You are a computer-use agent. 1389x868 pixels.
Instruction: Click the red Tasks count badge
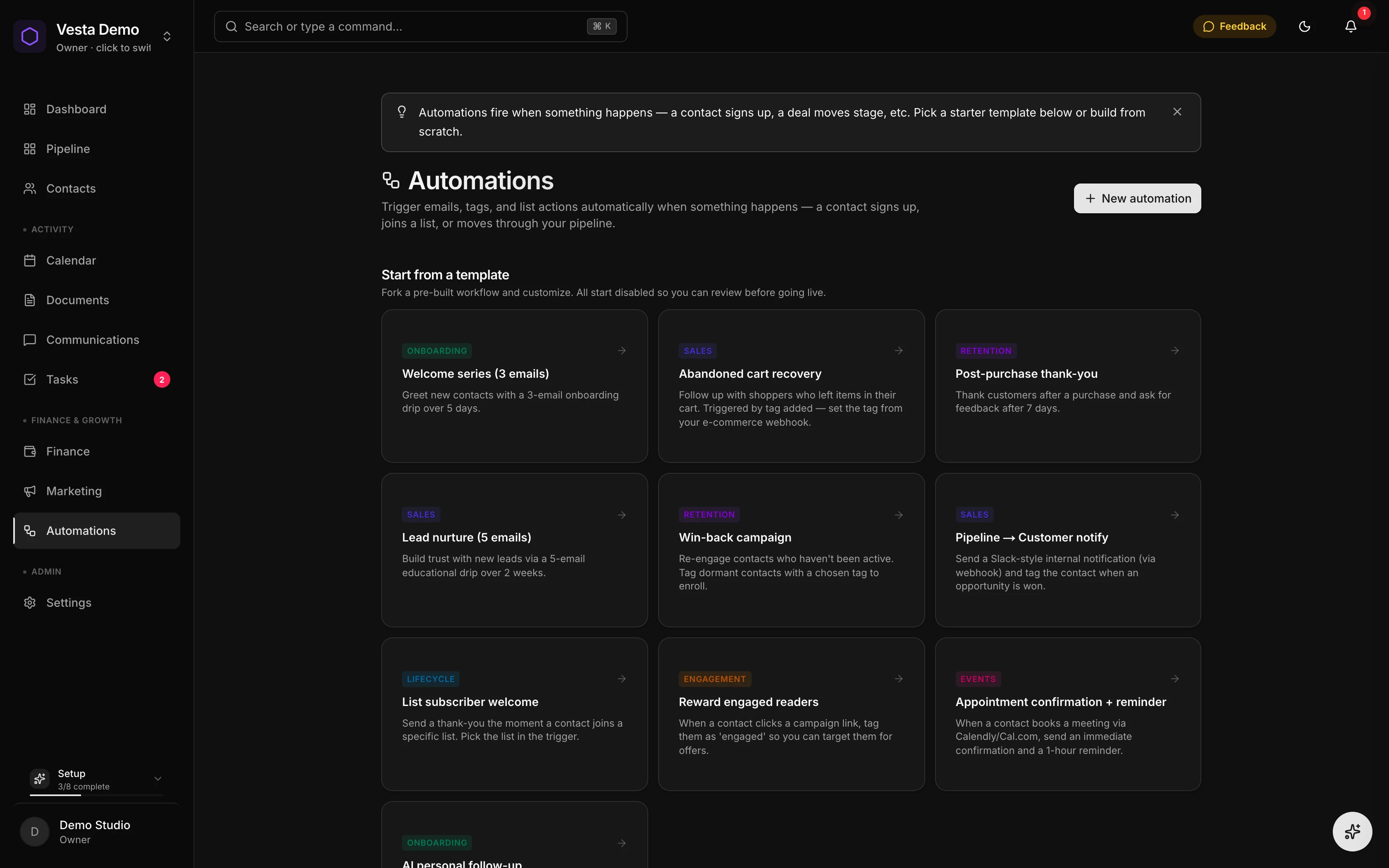pos(162,379)
